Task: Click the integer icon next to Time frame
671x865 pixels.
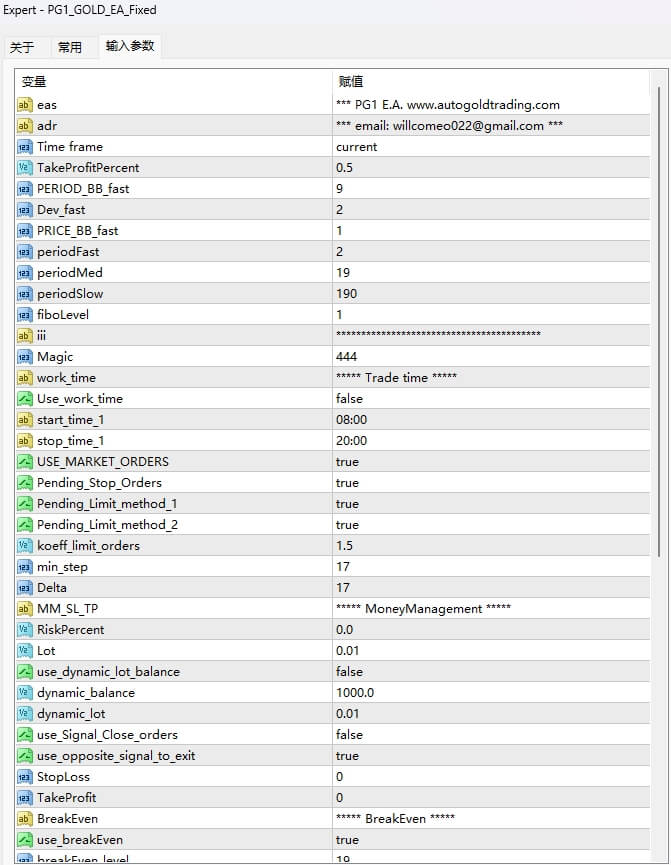Action: [24, 147]
